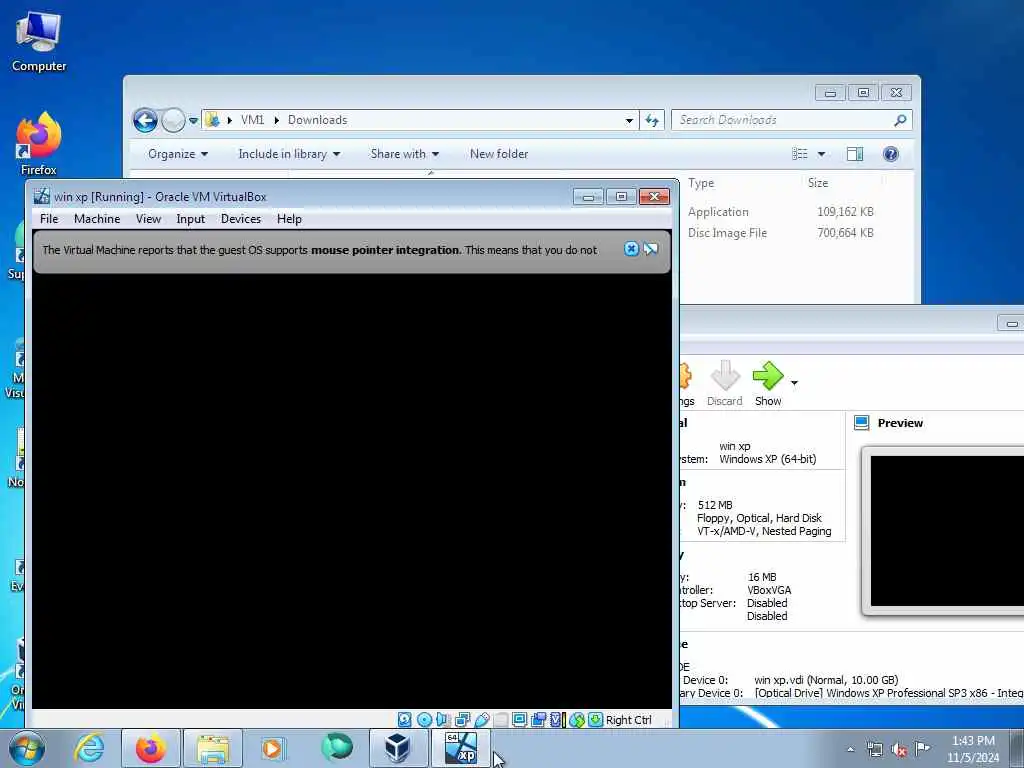Expand the arrow before VM1 in address bar
The image size is (1024, 768).
[230, 120]
